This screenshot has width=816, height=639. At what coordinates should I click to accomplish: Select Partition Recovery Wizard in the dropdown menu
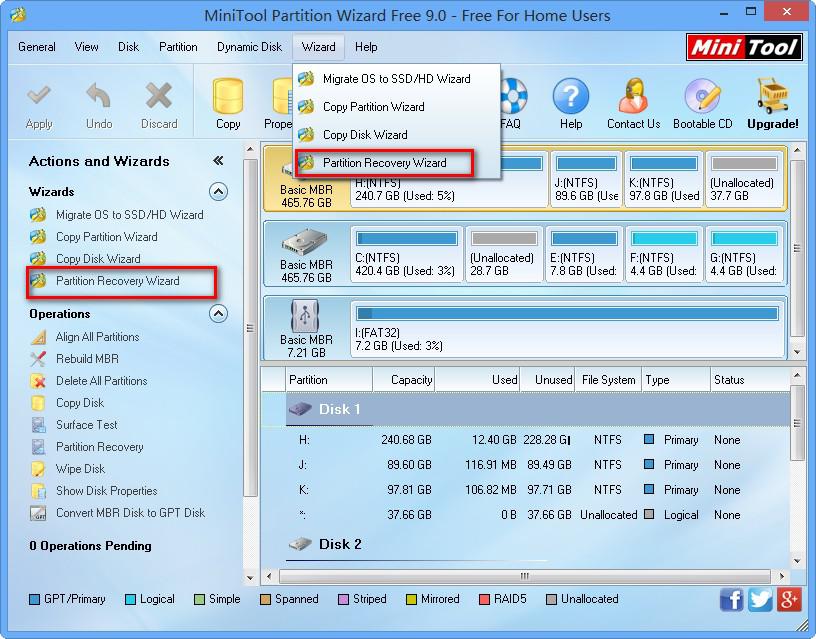384,162
